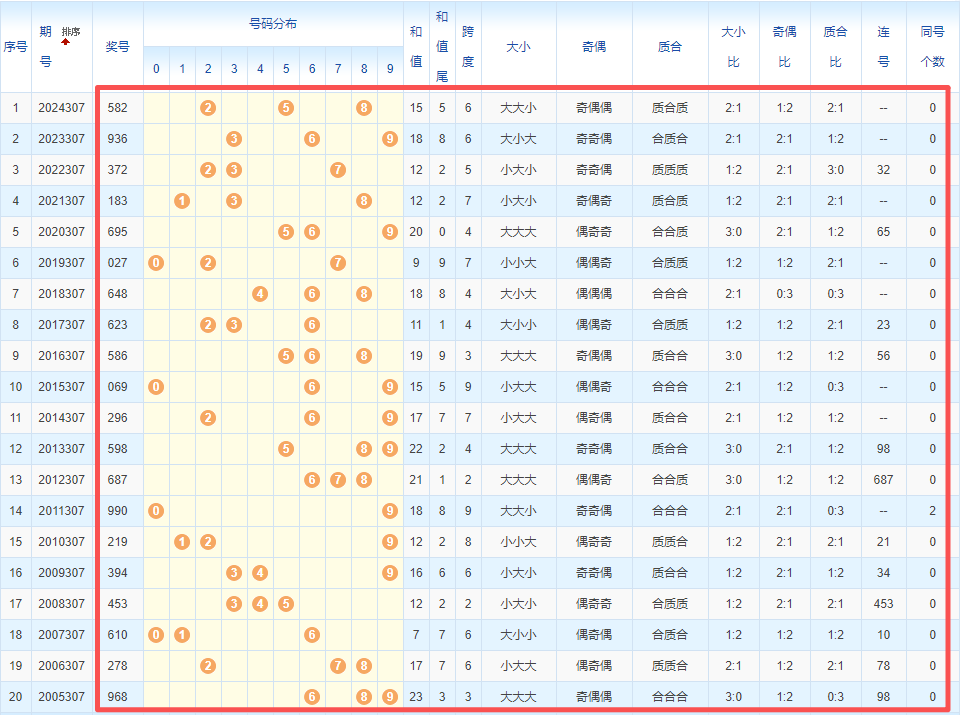Click the orange ball 0 in row 2015307
Image resolution: width=960 pixels, height=715 pixels.
(x=156, y=387)
